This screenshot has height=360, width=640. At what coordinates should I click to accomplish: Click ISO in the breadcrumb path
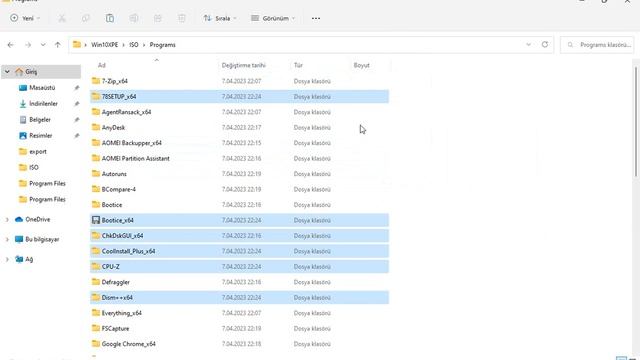point(134,45)
